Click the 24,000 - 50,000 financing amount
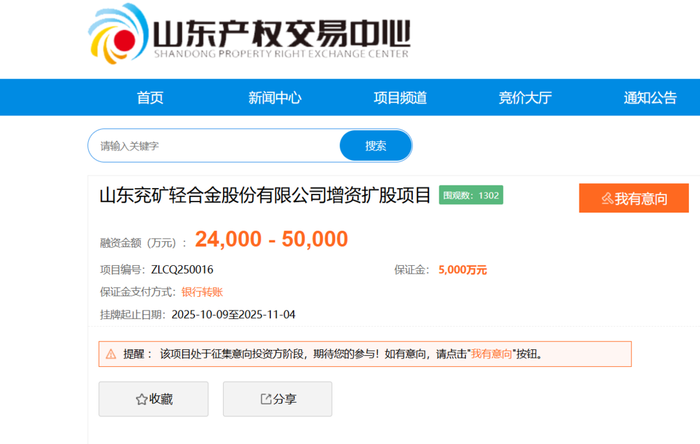Image resolution: width=700 pixels, height=444 pixels. pyautogui.click(x=271, y=240)
